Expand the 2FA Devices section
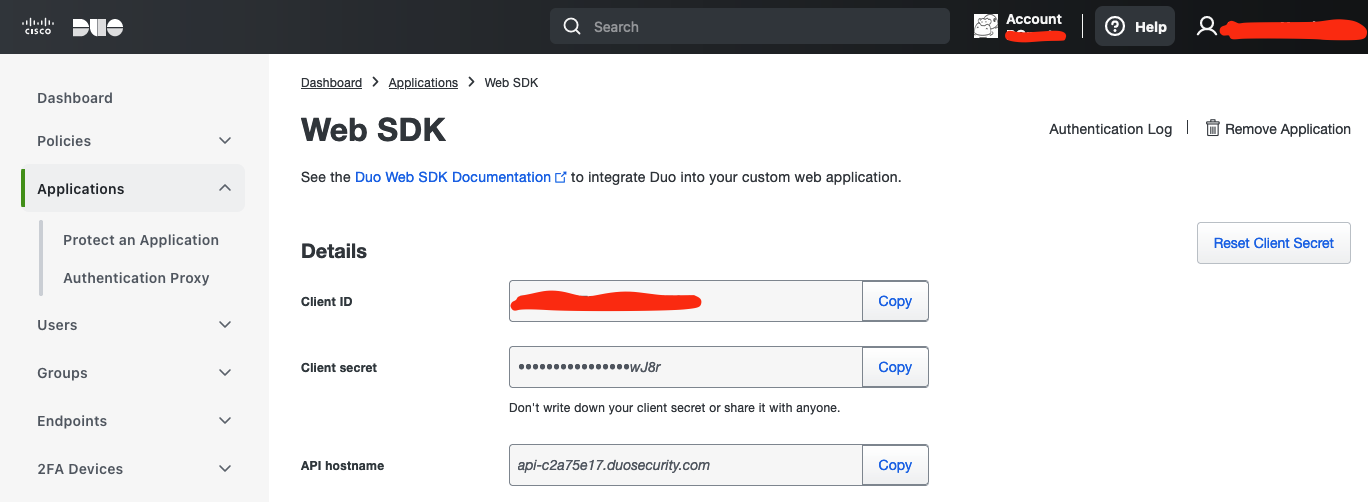Viewport: 1368px width, 502px height. [x=225, y=469]
